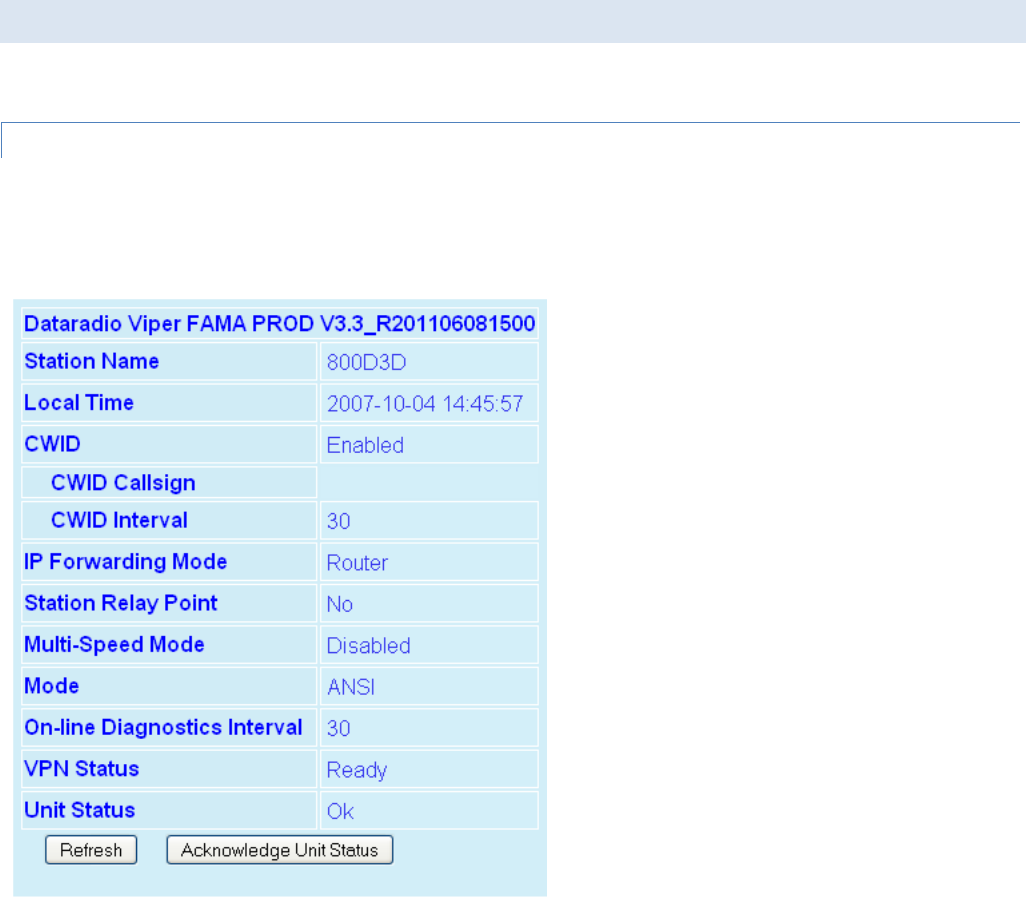Click the station name value 800D3D
Viewport: 1026px width, 898px height.
click(366, 363)
